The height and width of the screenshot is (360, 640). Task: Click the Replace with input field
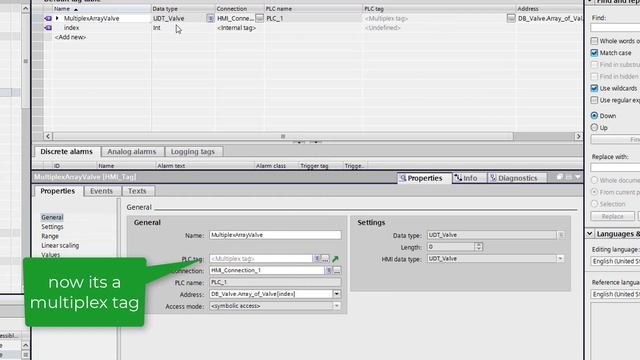(x=615, y=167)
